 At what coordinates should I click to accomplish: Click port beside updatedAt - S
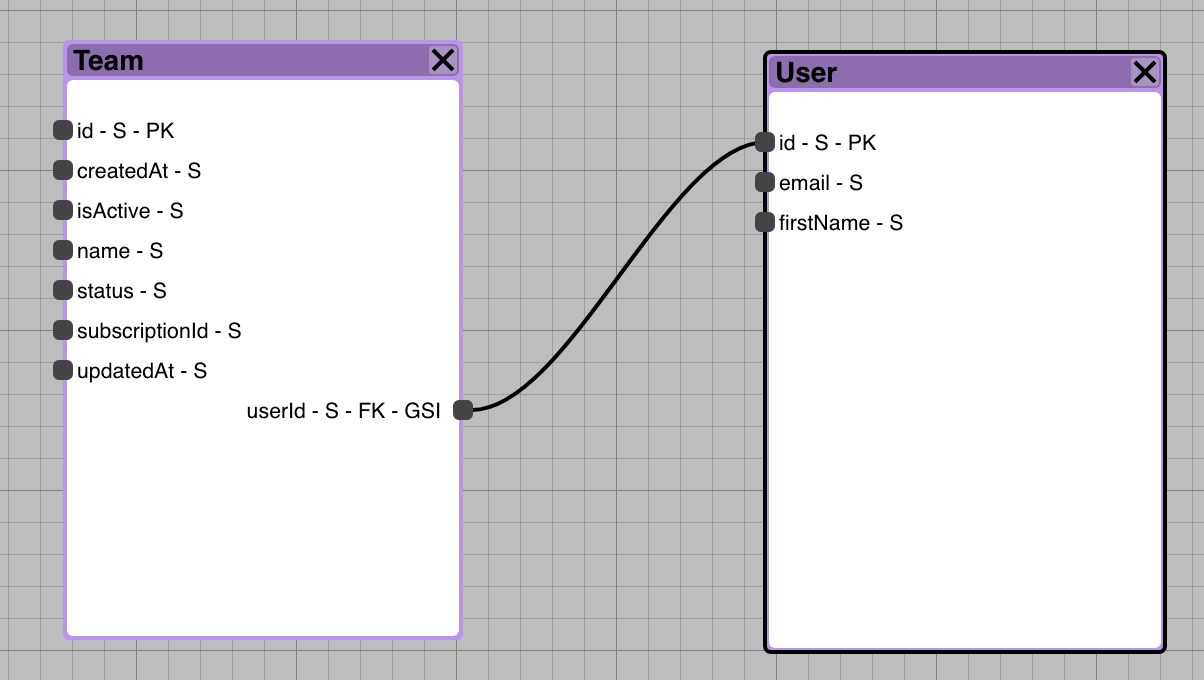point(63,370)
